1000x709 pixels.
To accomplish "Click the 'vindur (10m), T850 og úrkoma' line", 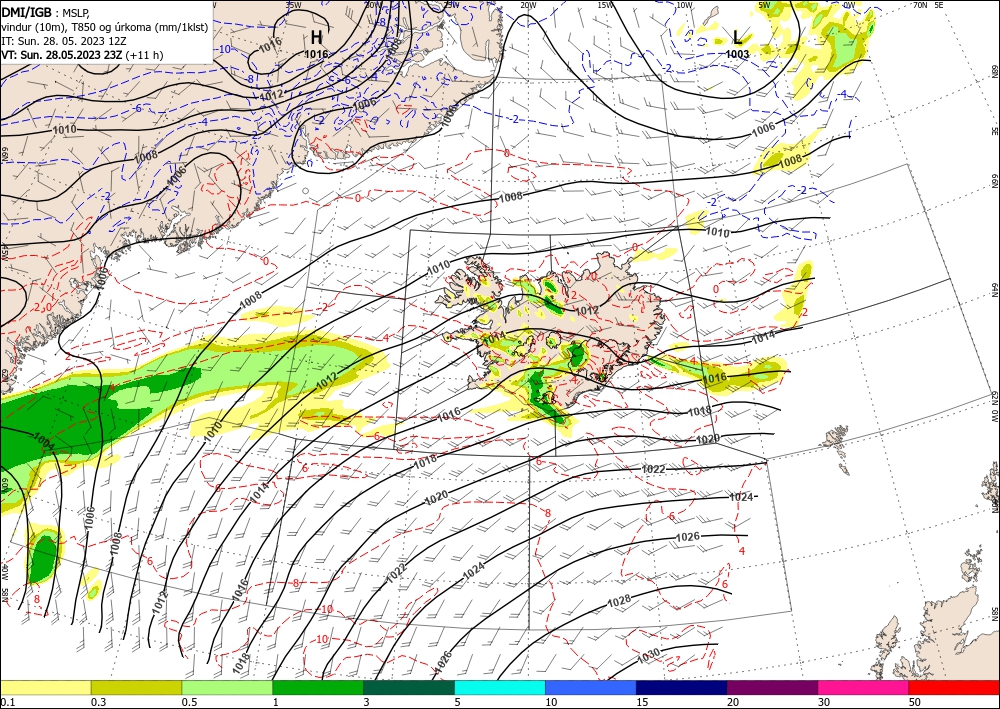I will [104, 27].
